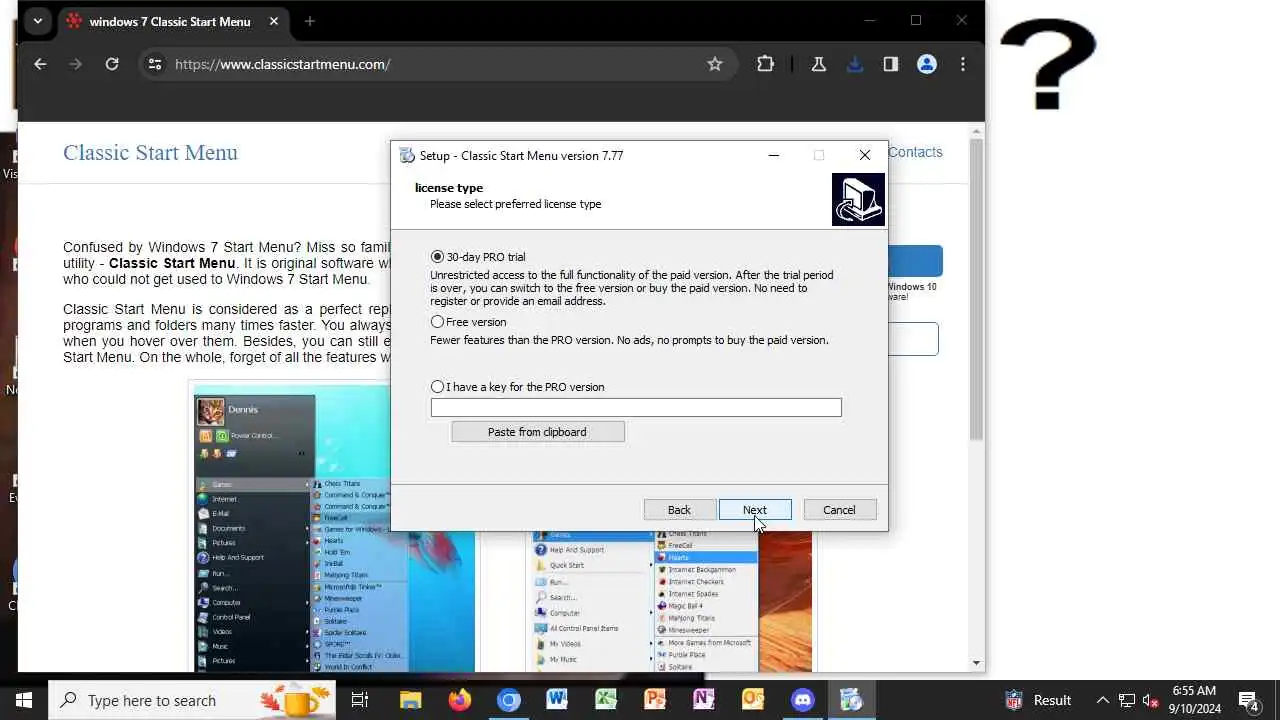This screenshot has height=720, width=1280.
Task: Toggle the browser side panel icon
Action: (891, 64)
